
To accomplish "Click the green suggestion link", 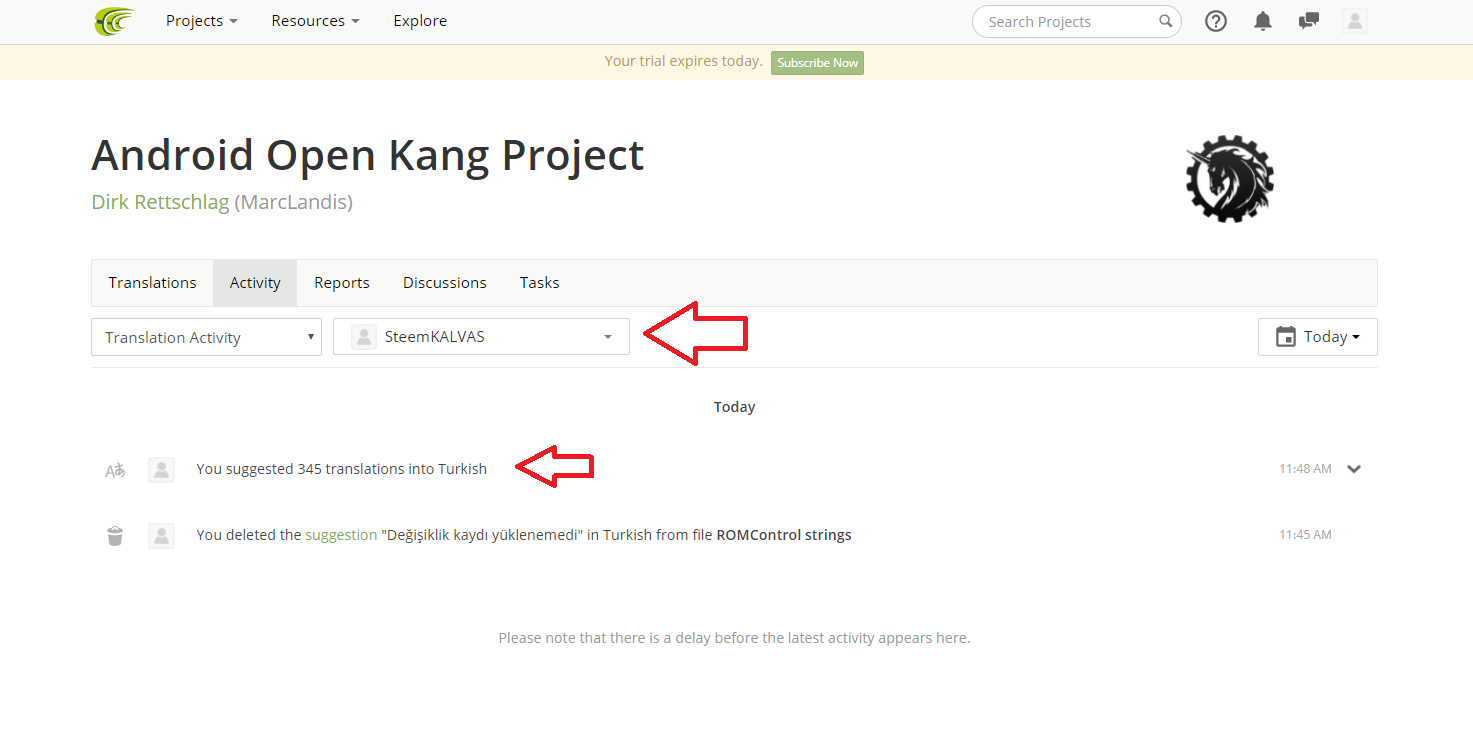I will (x=341, y=535).
